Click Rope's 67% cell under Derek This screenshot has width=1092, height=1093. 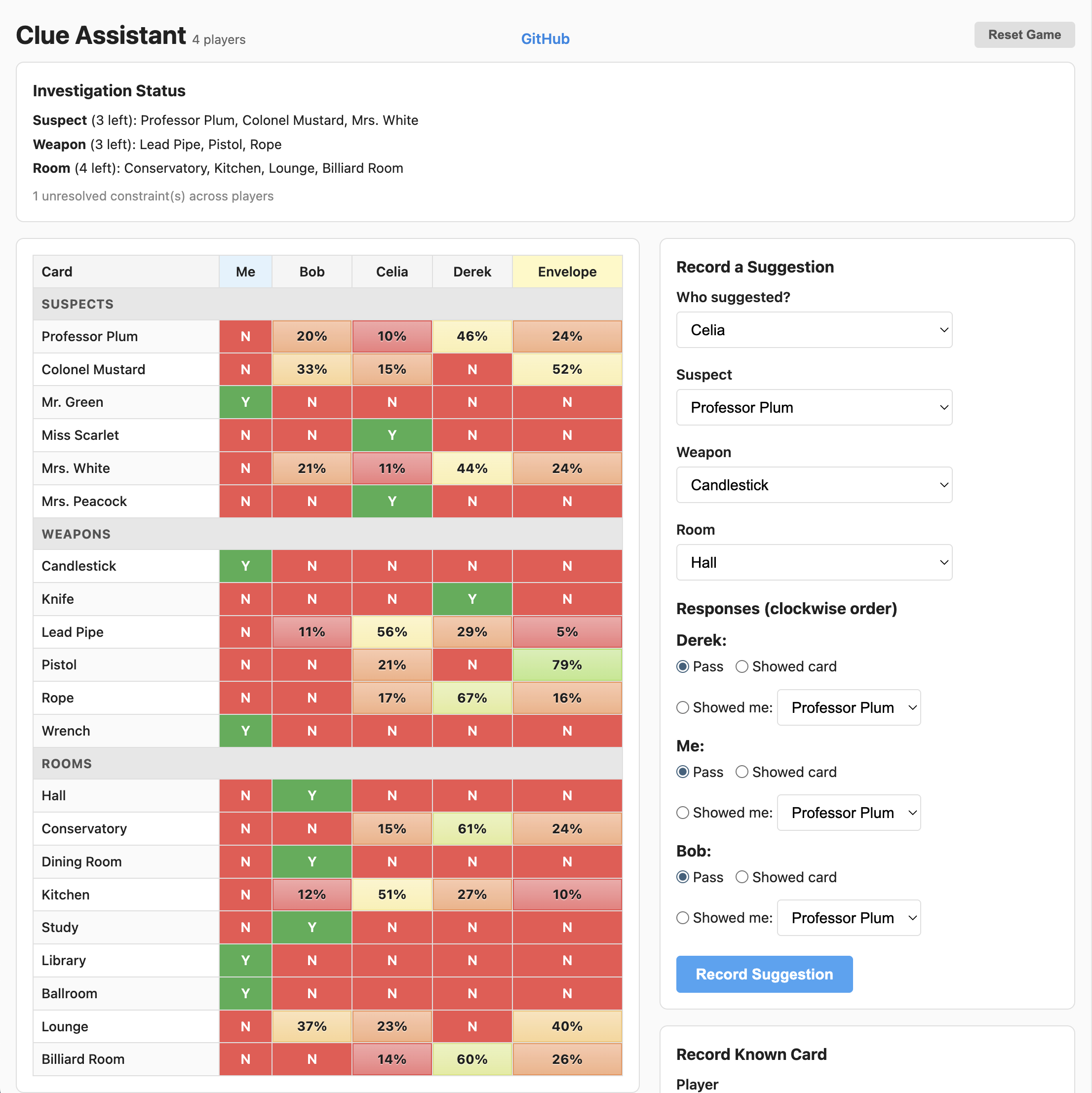click(x=472, y=698)
